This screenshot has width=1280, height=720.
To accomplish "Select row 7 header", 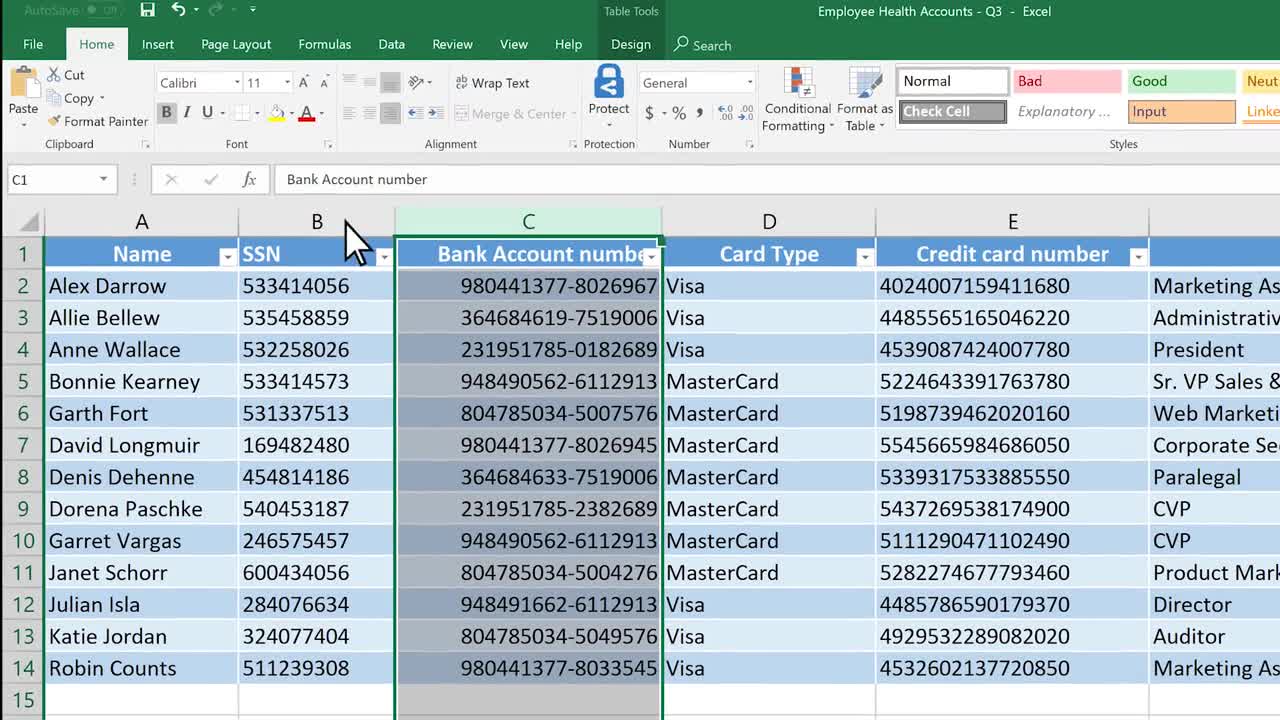I will [x=22, y=445].
